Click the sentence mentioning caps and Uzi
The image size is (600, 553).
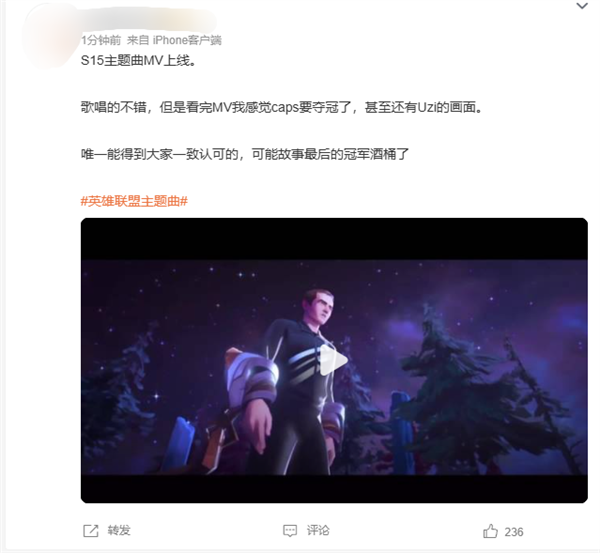282,108
